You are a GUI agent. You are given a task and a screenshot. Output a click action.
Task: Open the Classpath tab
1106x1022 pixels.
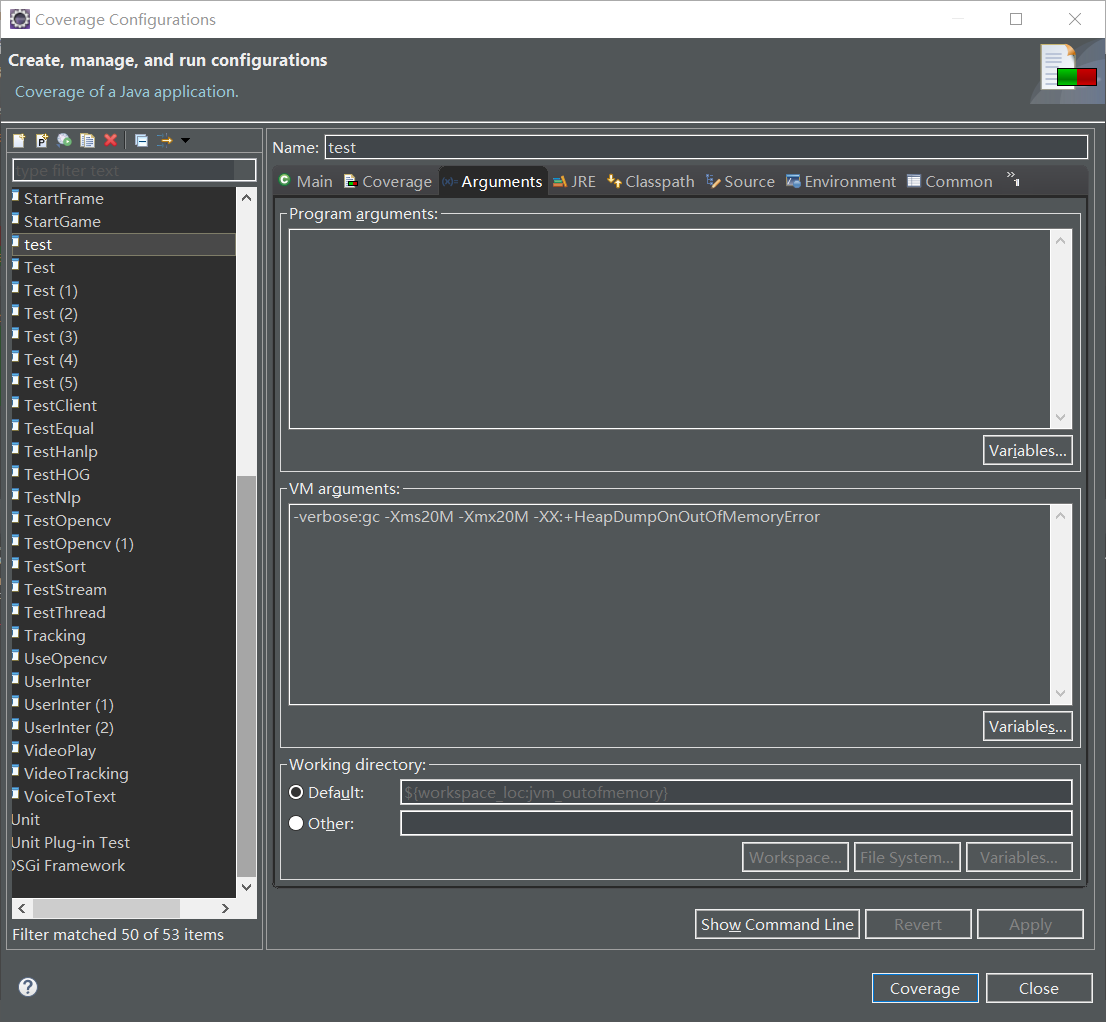tap(650, 181)
